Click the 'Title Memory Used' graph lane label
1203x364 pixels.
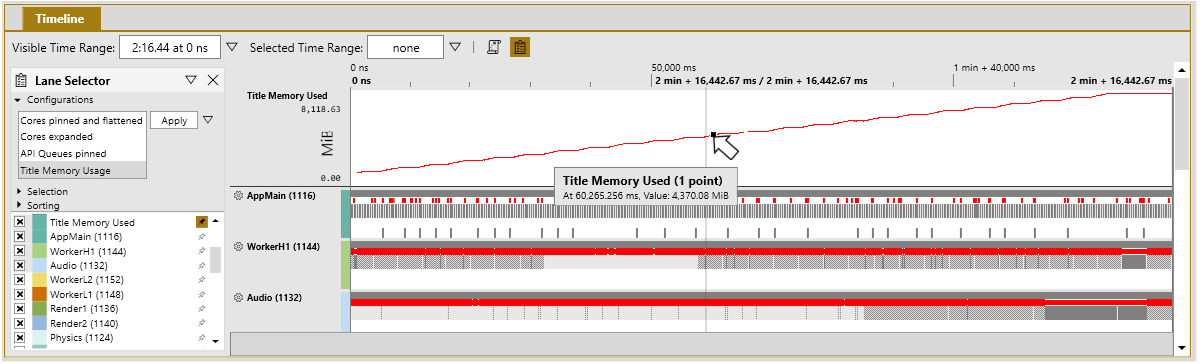(x=287, y=96)
